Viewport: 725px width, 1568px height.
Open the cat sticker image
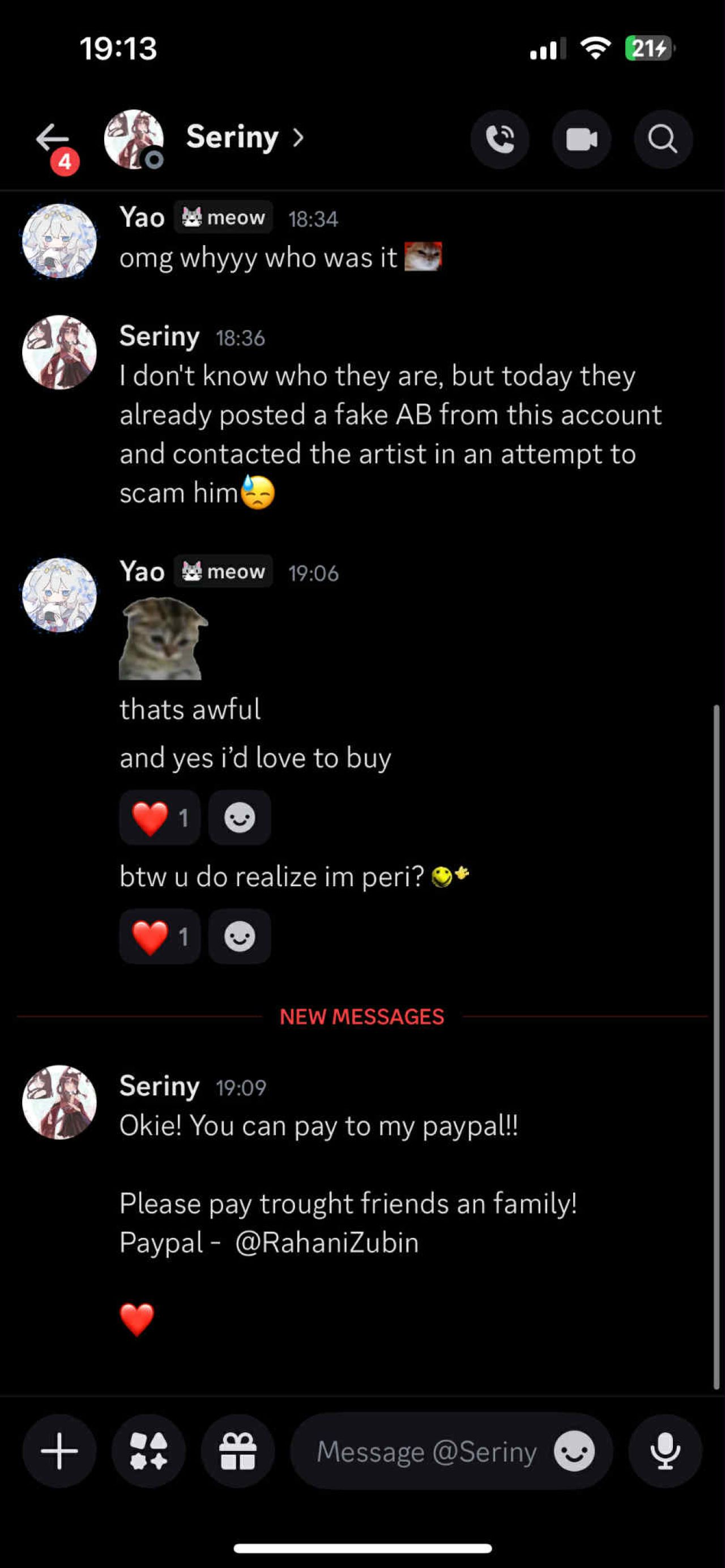(x=162, y=639)
